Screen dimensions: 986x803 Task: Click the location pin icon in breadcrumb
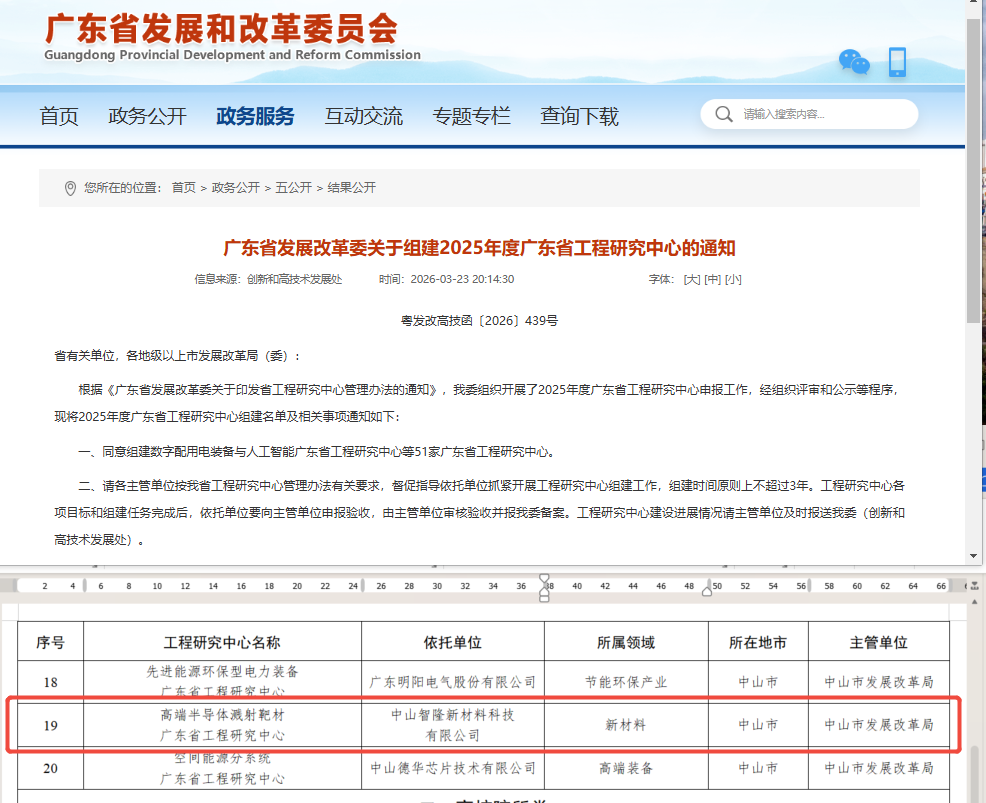(x=69, y=187)
